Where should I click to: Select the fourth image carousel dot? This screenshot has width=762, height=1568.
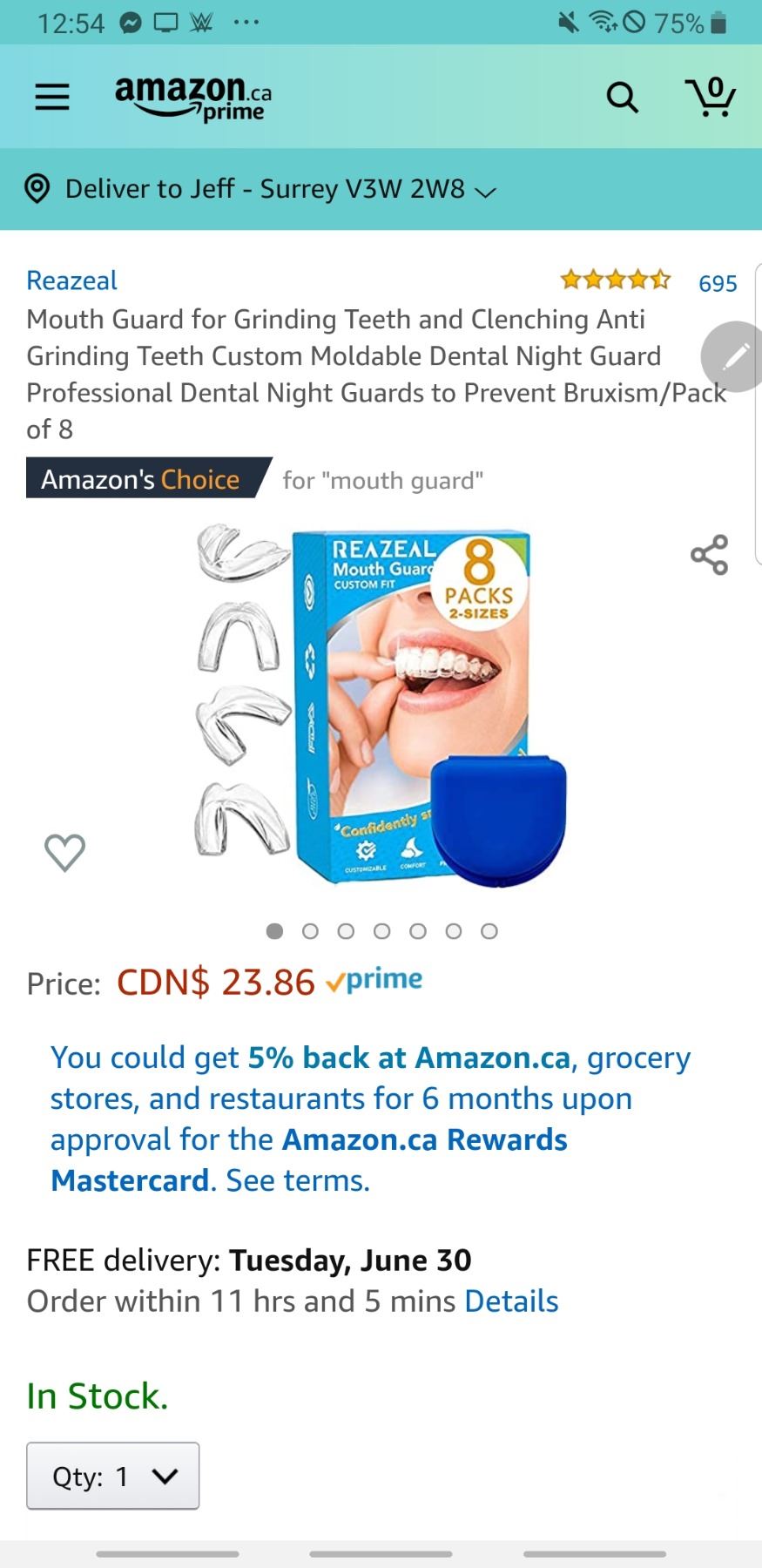[x=381, y=931]
